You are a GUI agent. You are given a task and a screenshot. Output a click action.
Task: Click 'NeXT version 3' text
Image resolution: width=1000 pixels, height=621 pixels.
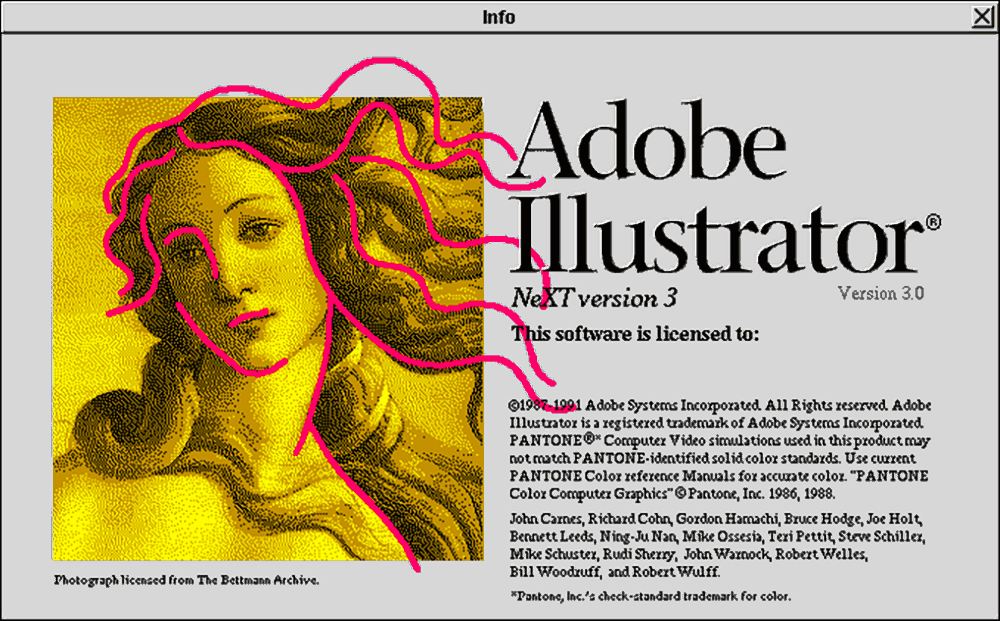[x=594, y=298]
